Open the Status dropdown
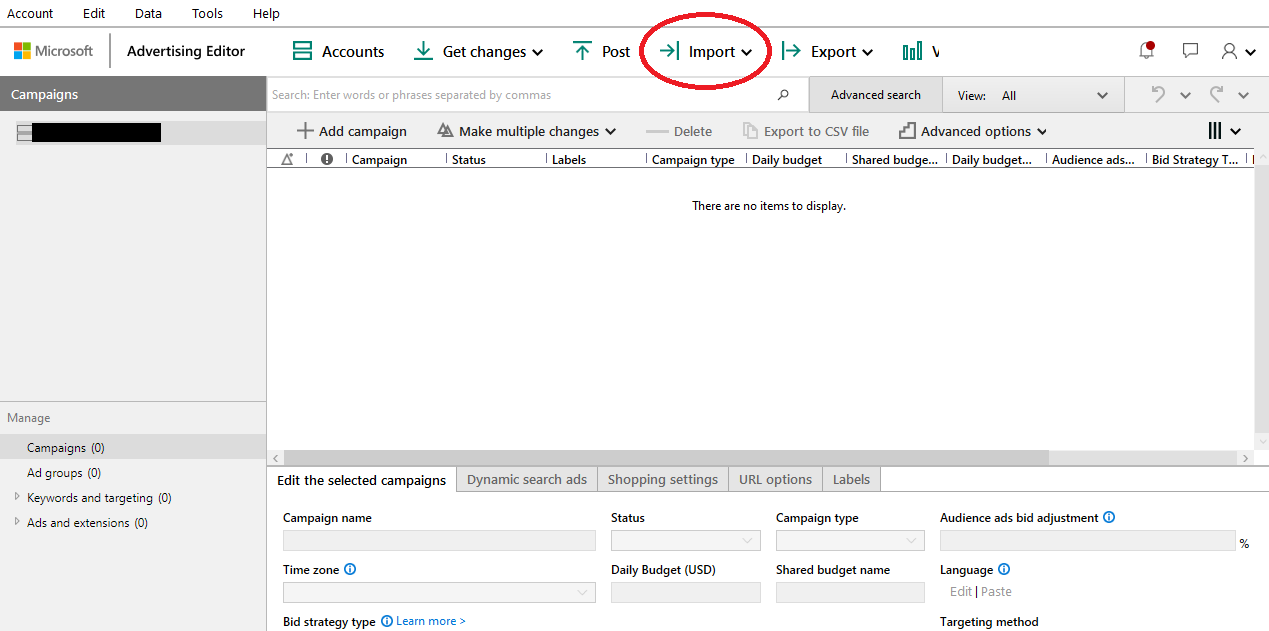This screenshot has height=631, width=1269. tap(686, 541)
